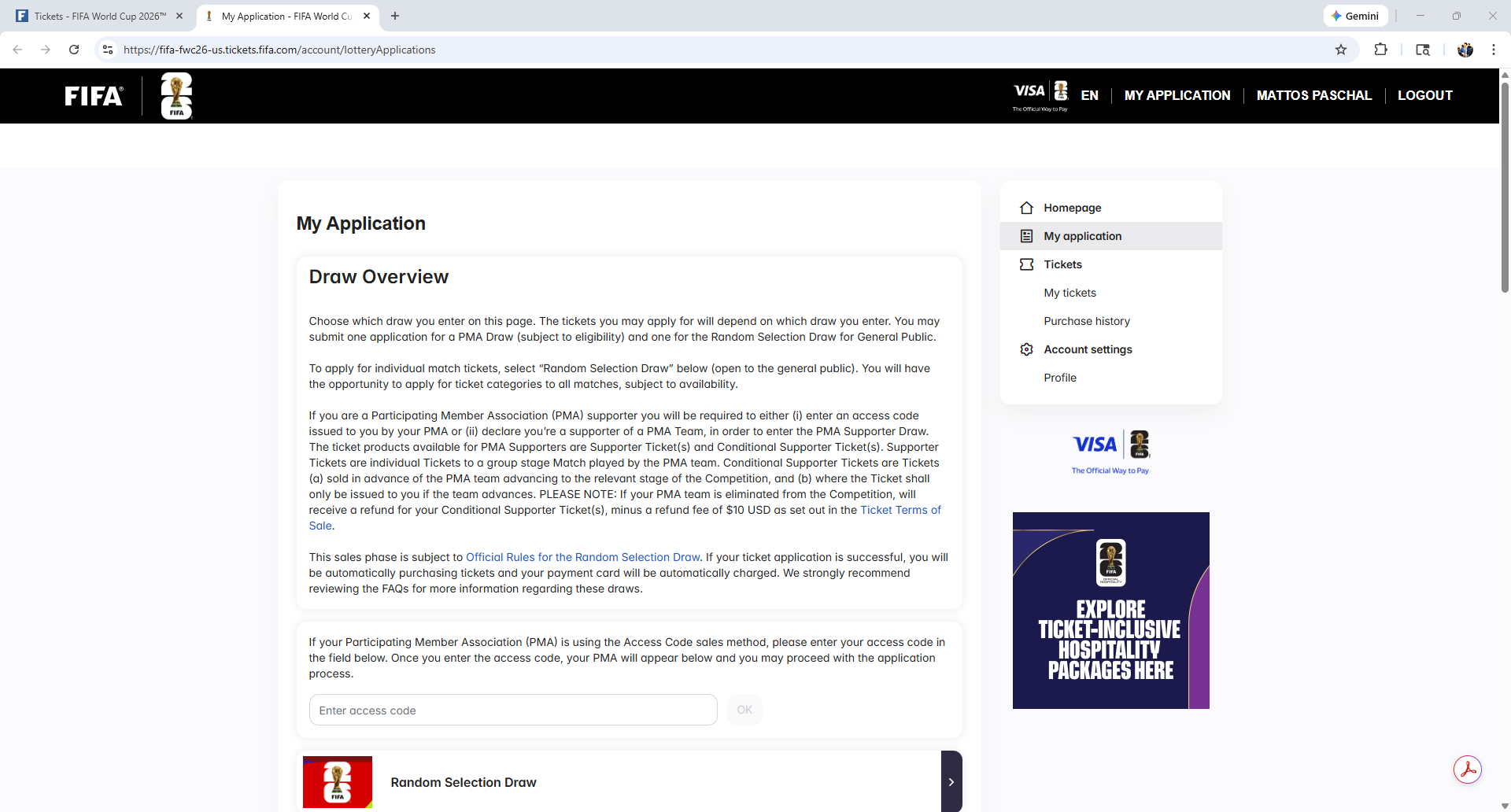The height and width of the screenshot is (812, 1511).
Task: Click the Random Selection Draw title
Action: [x=463, y=782]
